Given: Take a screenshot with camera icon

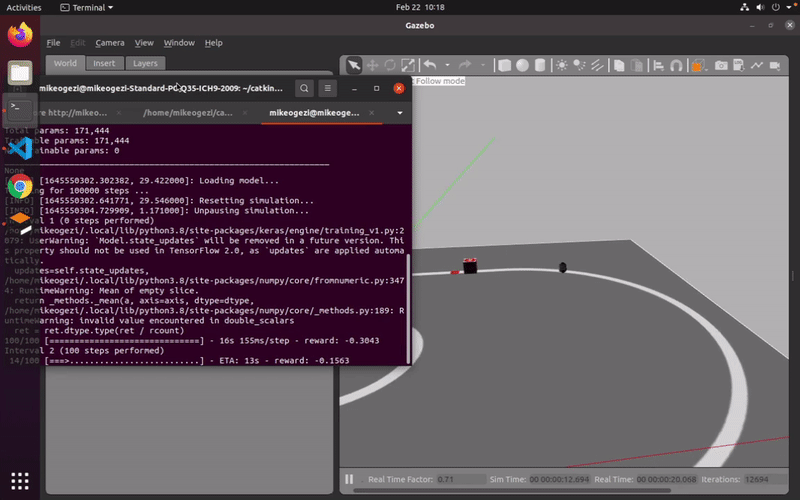Looking at the screenshot, I should (x=721, y=65).
